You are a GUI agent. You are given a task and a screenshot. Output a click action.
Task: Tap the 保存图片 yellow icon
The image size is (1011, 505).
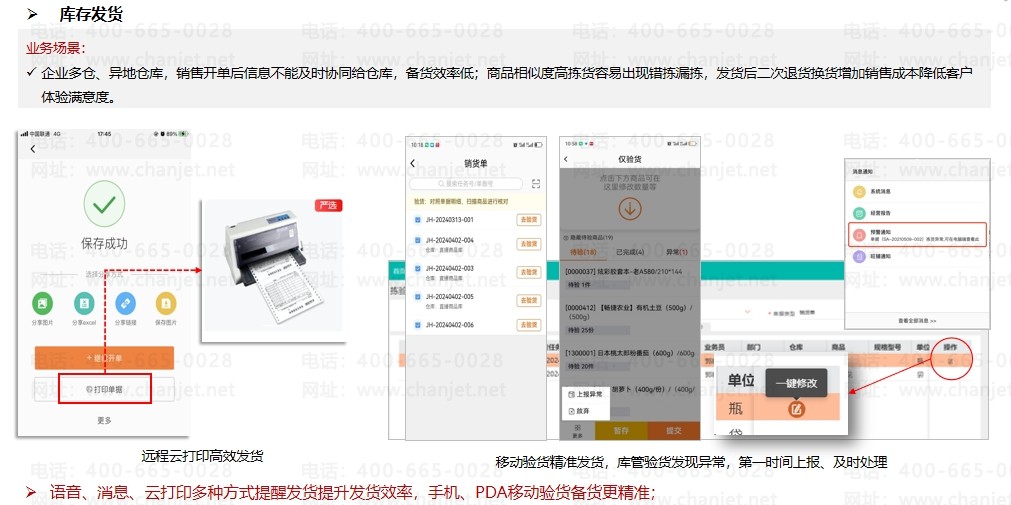point(166,302)
